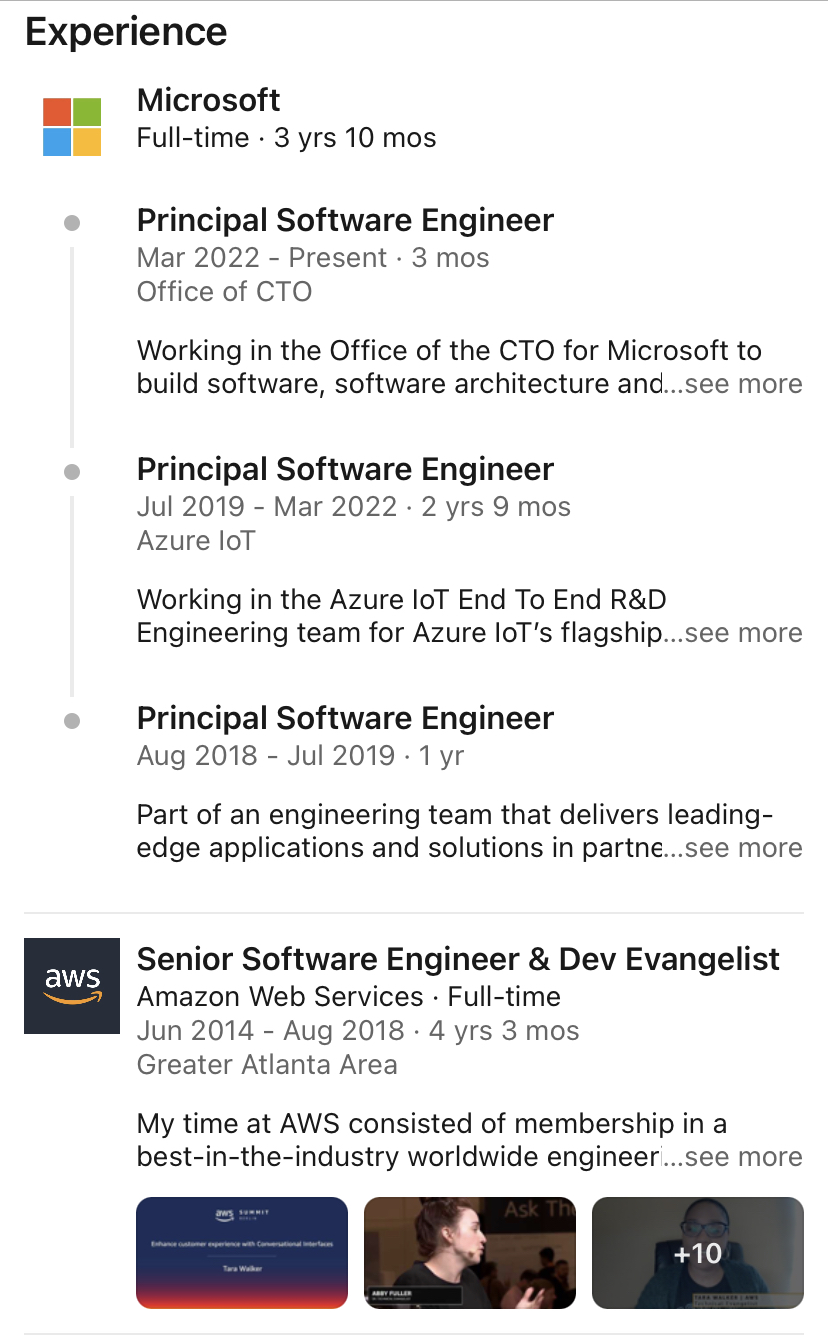
Task: Open Senior Software Engineer & Dev Evangelist title
Action: coord(458,959)
